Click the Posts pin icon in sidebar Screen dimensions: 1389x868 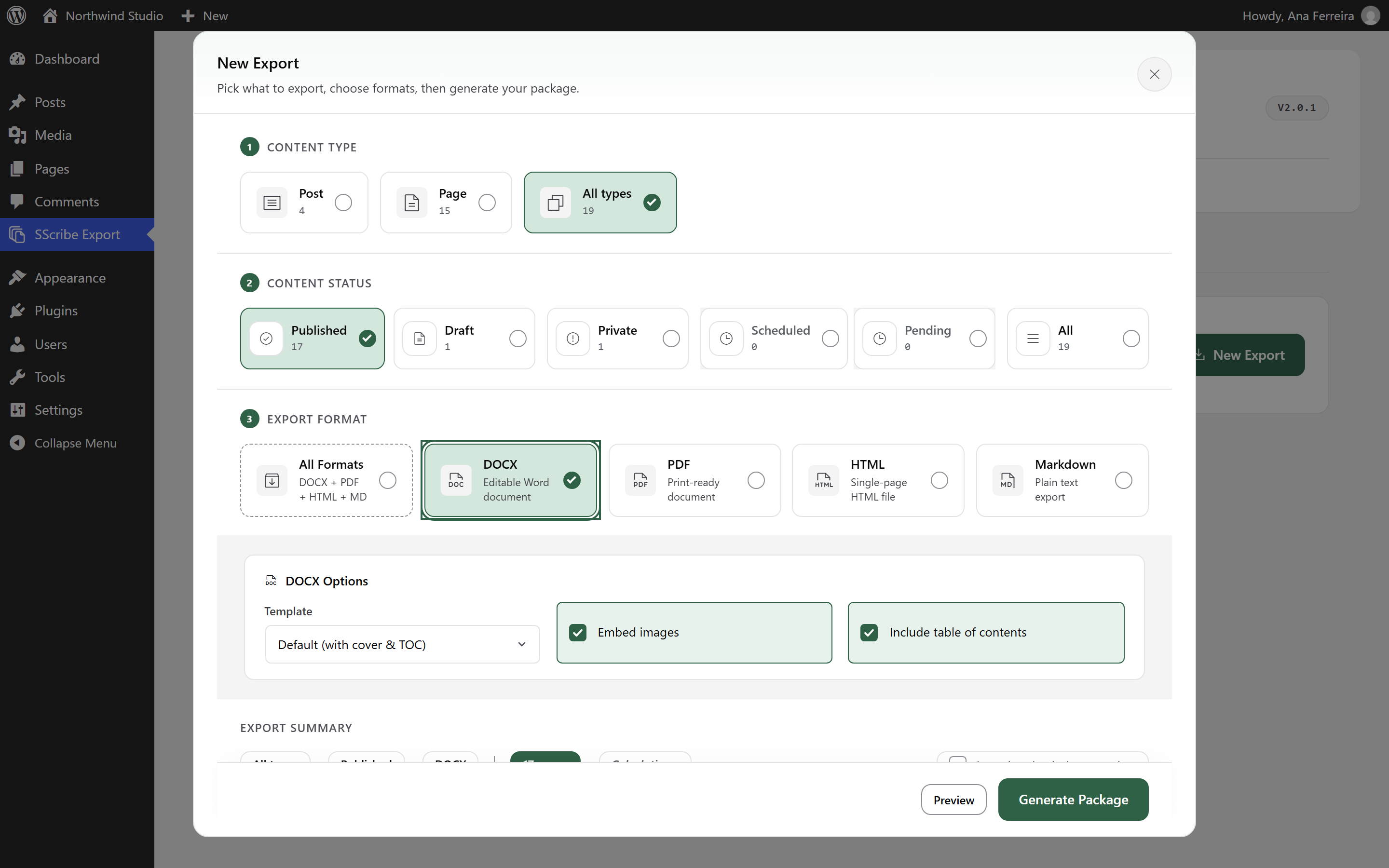pos(17,102)
